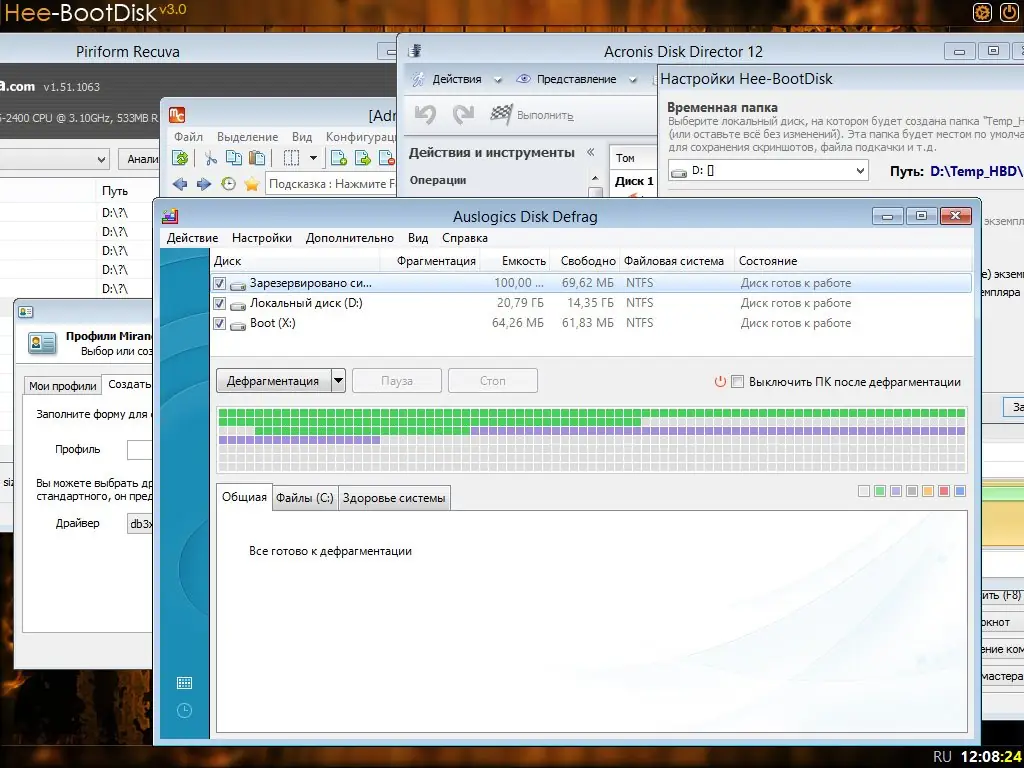Click the orange legend color swatch
The height and width of the screenshot is (768, 1024).
pos(928,491)
